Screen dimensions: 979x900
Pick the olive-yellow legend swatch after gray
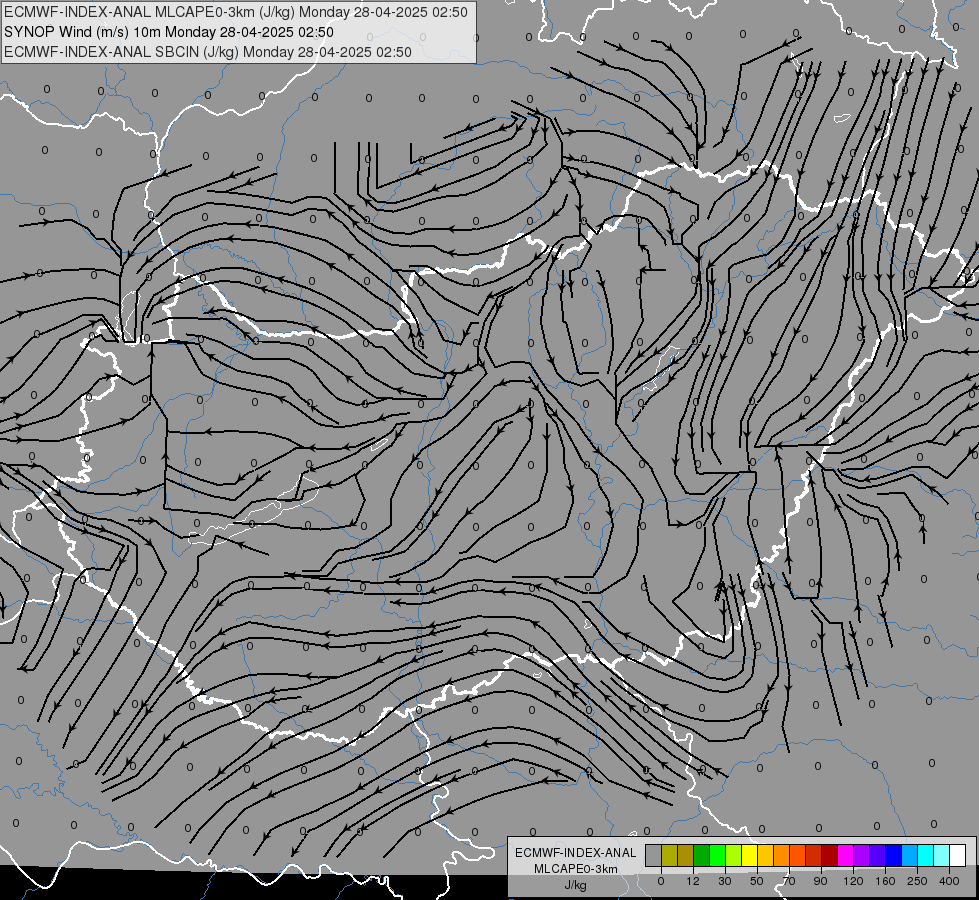[669, 855]
